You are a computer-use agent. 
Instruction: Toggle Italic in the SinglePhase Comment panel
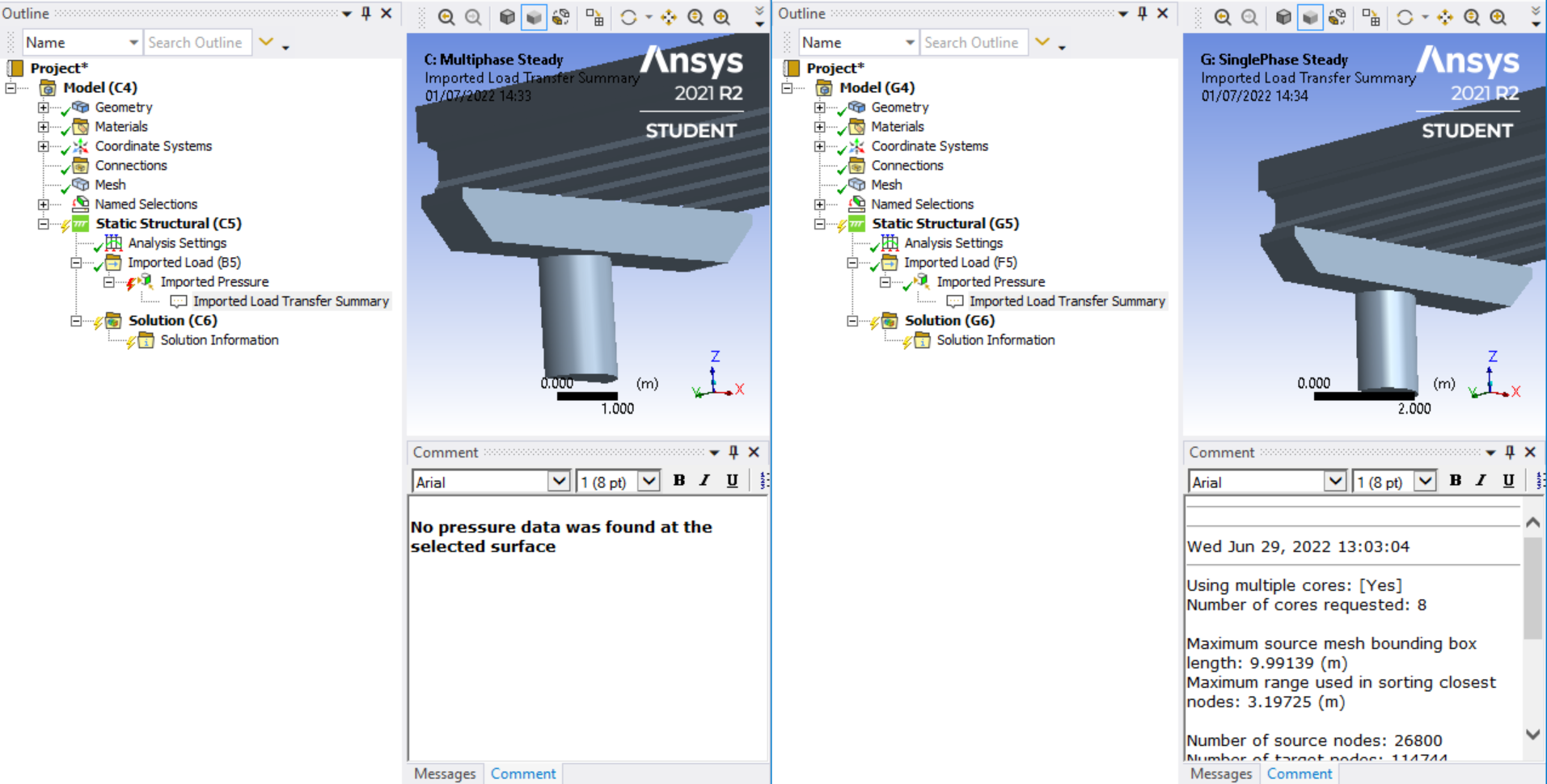tap(1481, 481)
